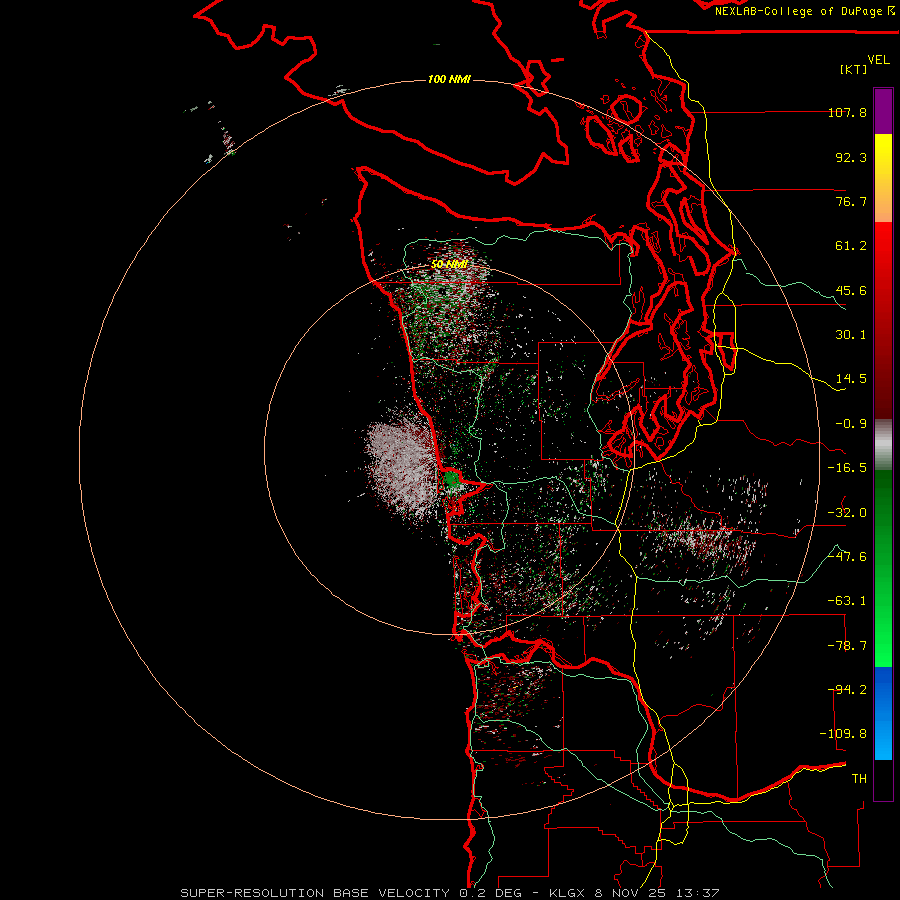Select the -78.7 legend value
The width and height of the screenshot is (900, 900).
coord(847,646)
